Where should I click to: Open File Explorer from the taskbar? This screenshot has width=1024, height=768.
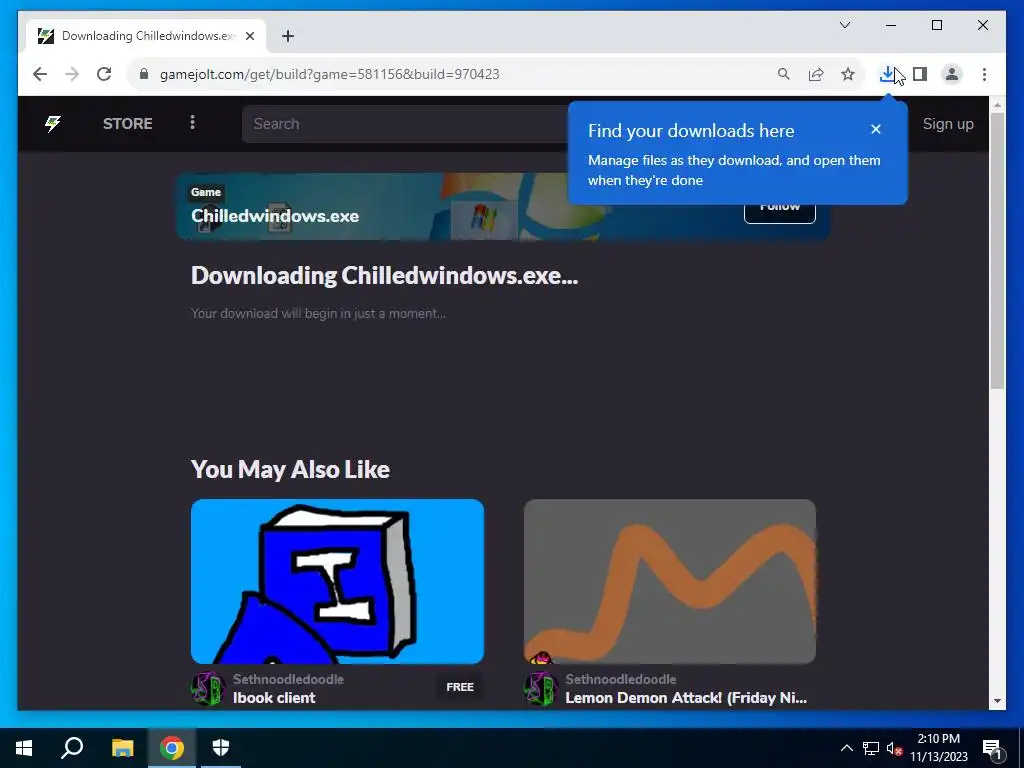pos(122,748)
